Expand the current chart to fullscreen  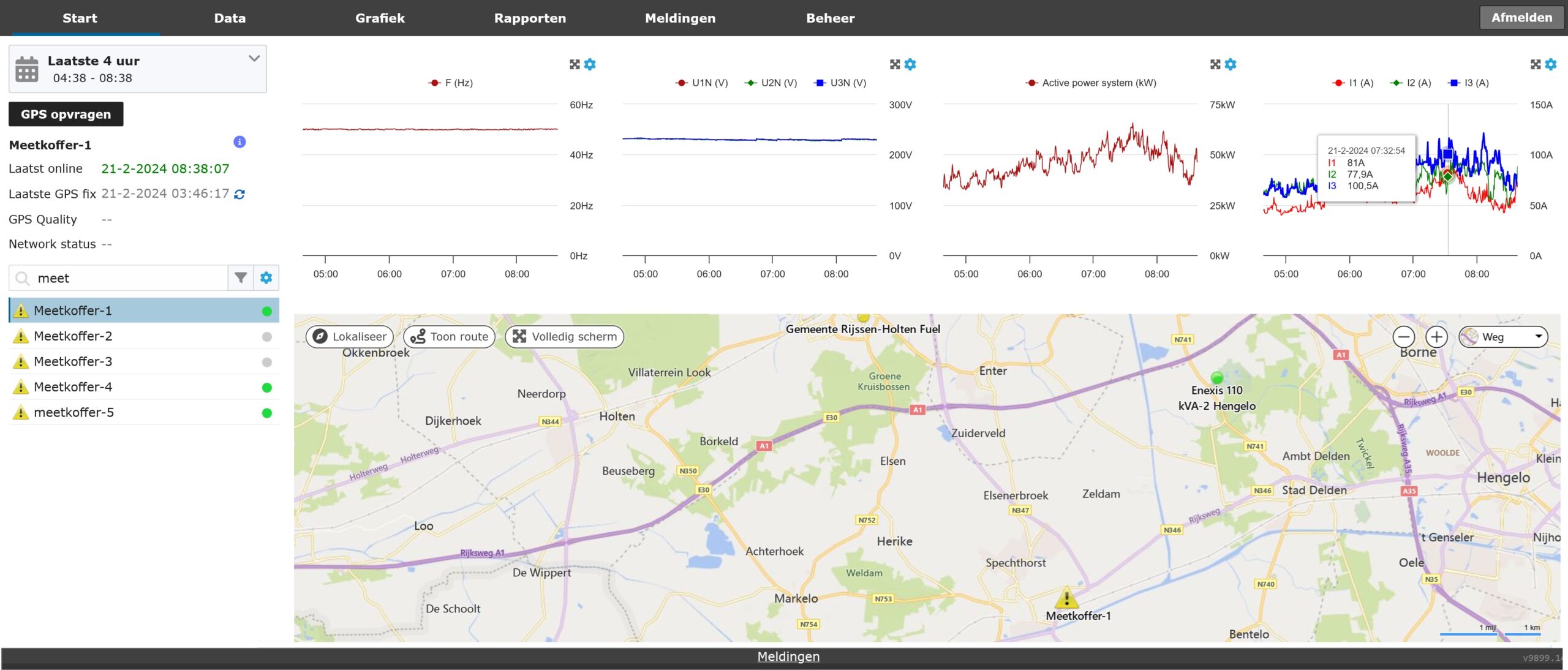click(1535, 64)
